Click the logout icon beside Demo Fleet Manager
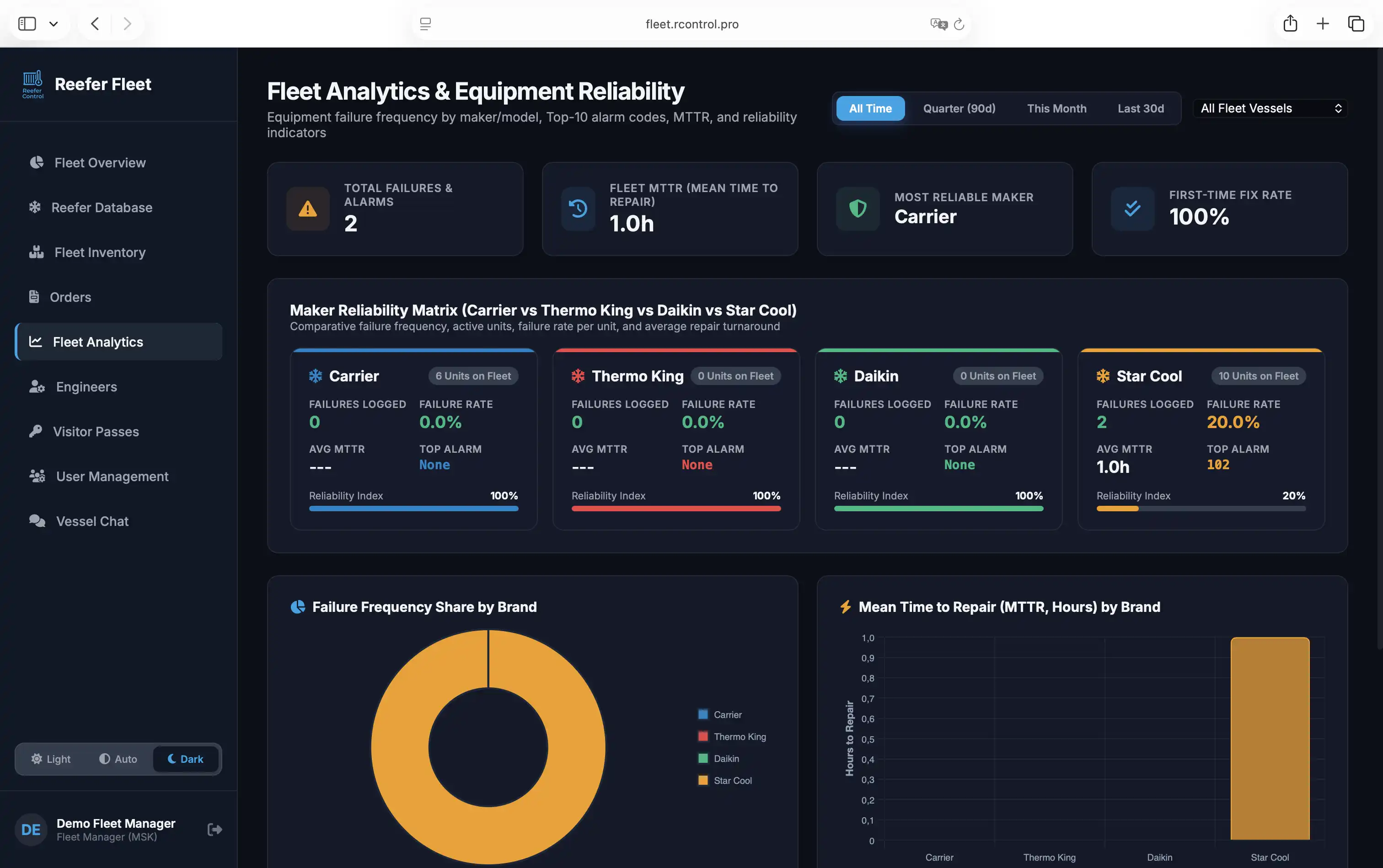Viewport: 1383px width, 868px height. pos(214,829)
